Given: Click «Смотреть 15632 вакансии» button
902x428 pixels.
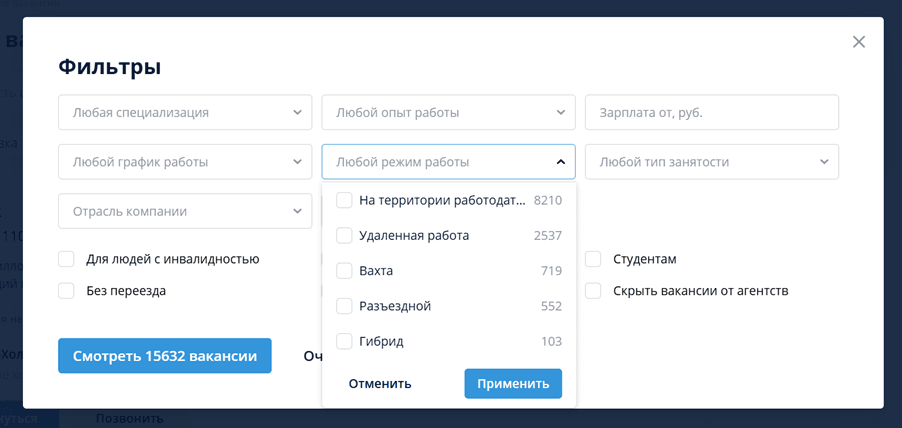Looking at the screenshot, I should point(165,356).
